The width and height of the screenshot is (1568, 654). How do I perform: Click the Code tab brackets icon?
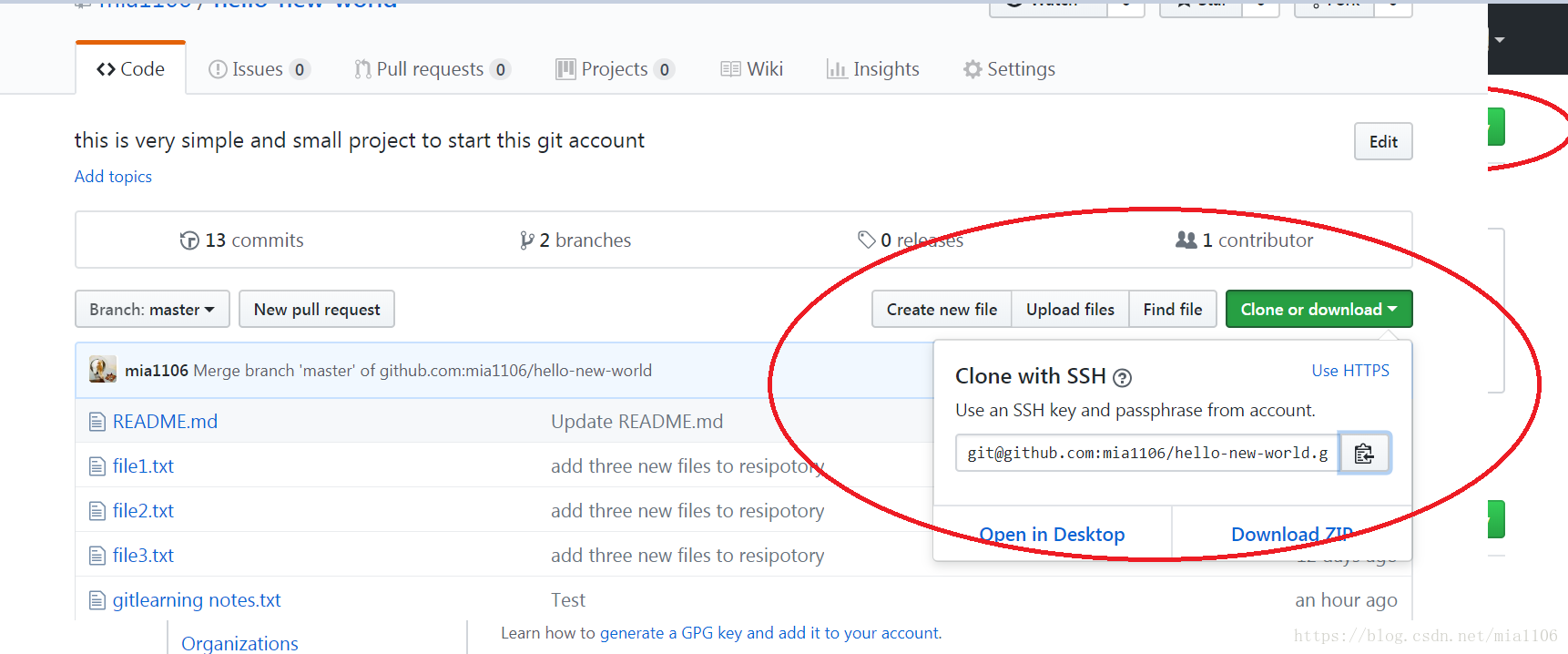(106, 69)
